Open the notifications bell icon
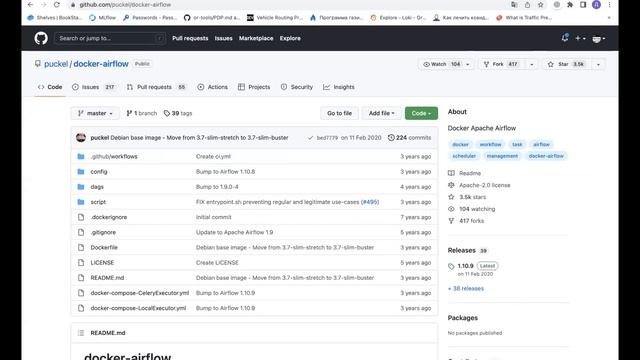The image size is (640, 360). tap(565, 38)
